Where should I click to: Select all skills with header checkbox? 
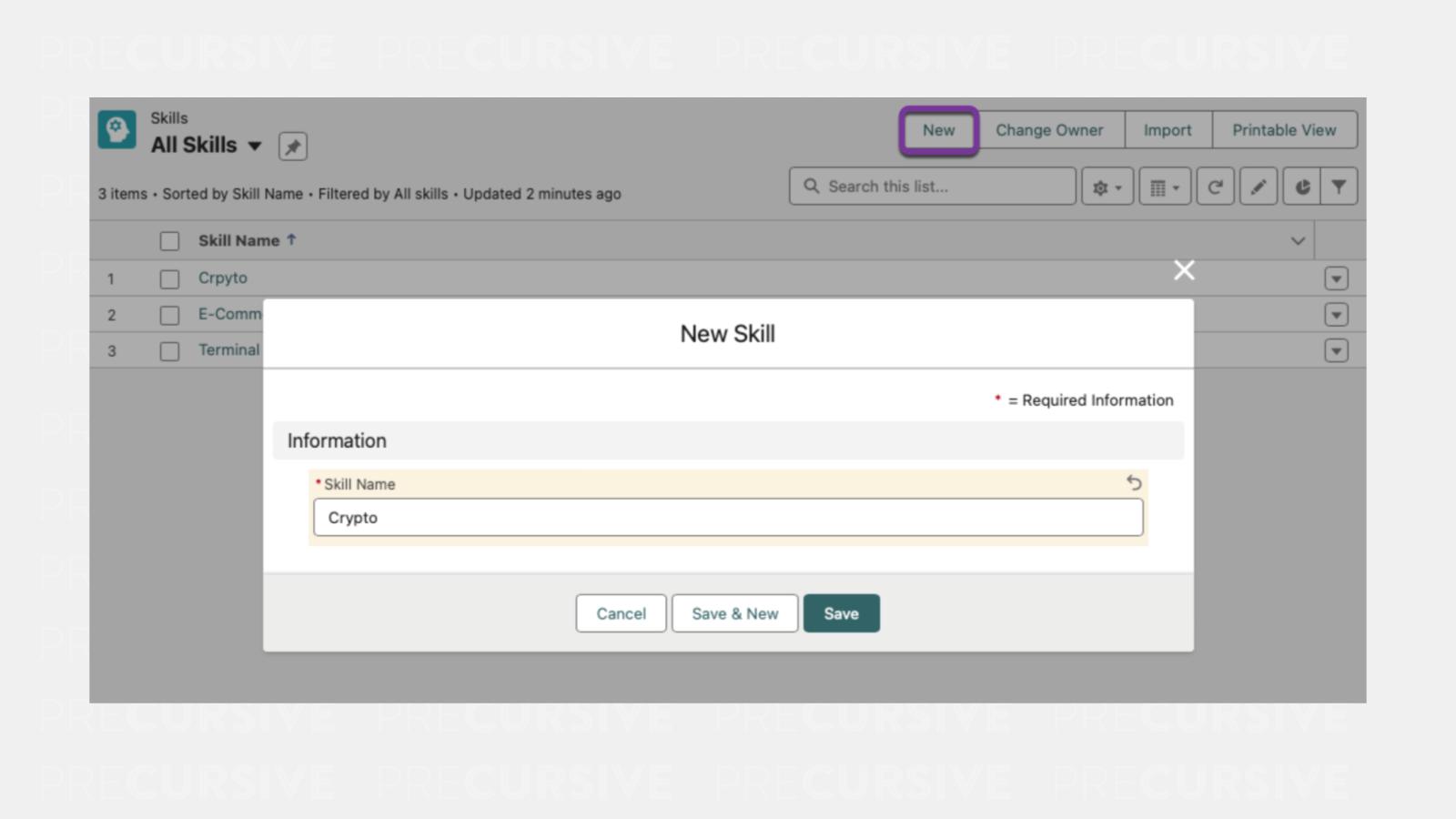tap(169, 240)
